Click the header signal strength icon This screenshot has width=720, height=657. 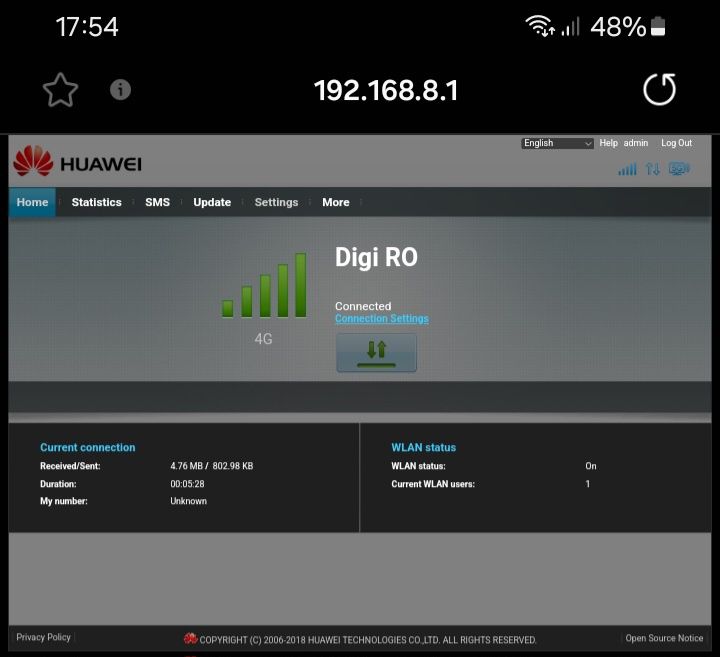(x=627, y=169)
